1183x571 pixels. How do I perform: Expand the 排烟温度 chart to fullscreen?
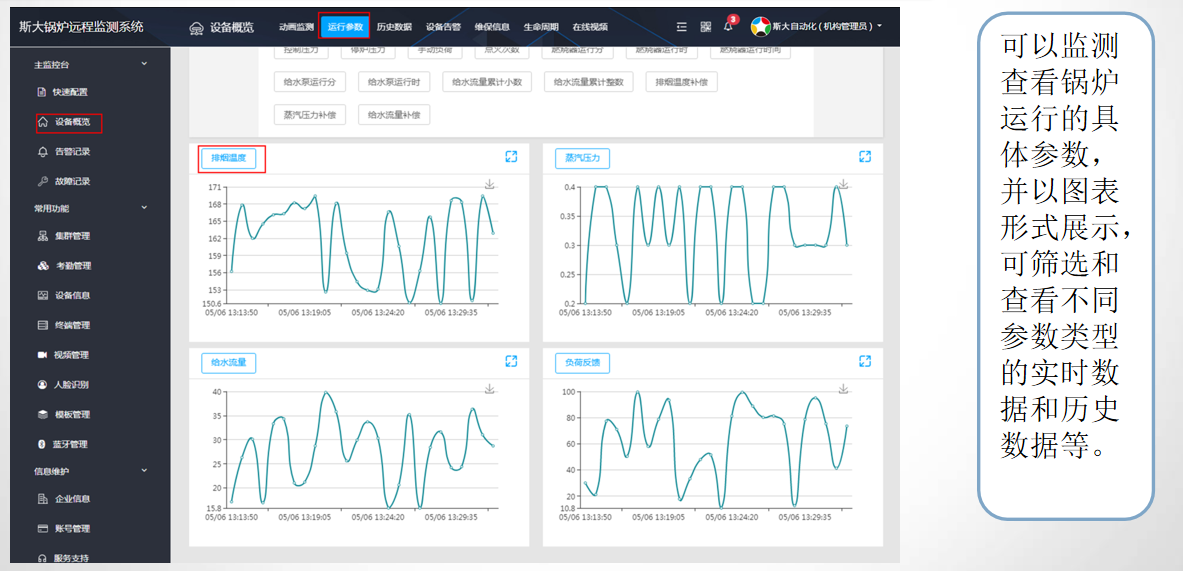[511, 157]
